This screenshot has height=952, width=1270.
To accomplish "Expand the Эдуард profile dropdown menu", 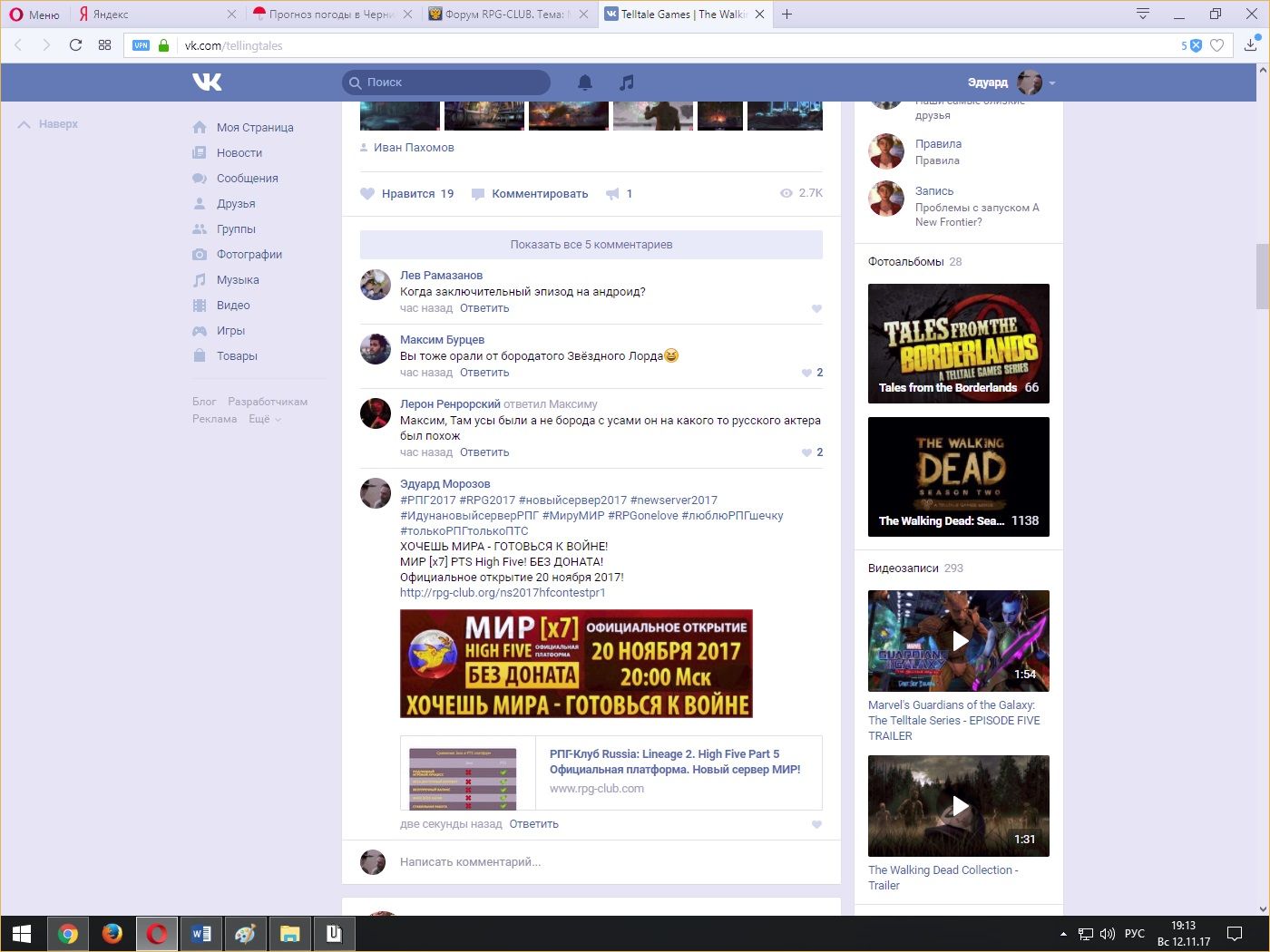I will coord(1052,83).
